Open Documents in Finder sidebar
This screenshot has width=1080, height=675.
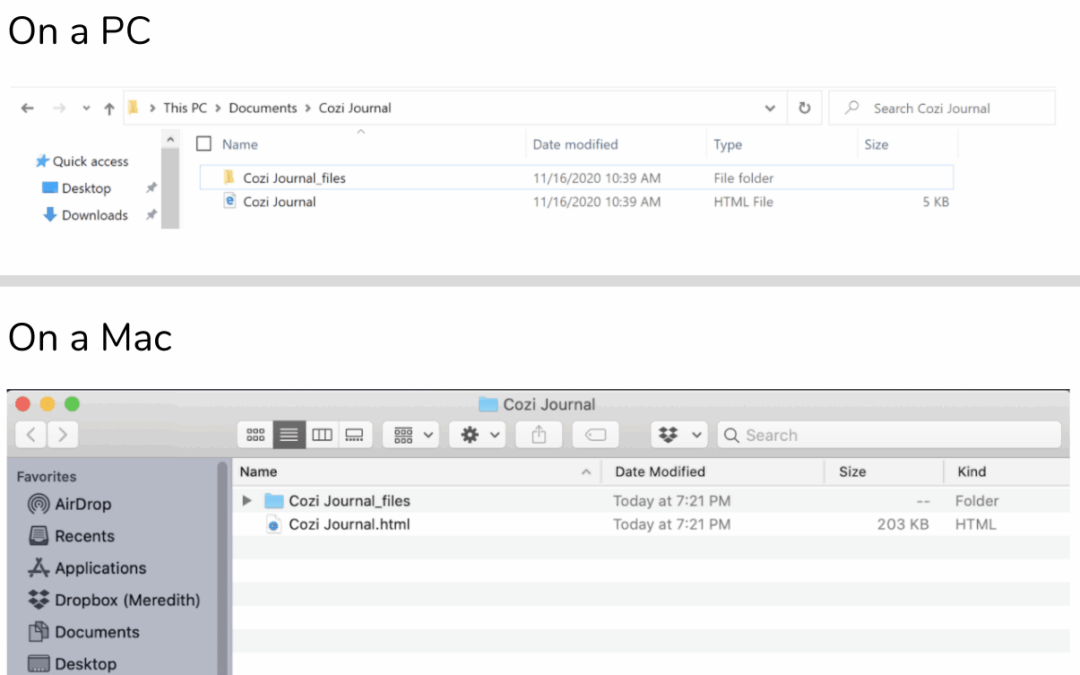click(x=84, y=632)
